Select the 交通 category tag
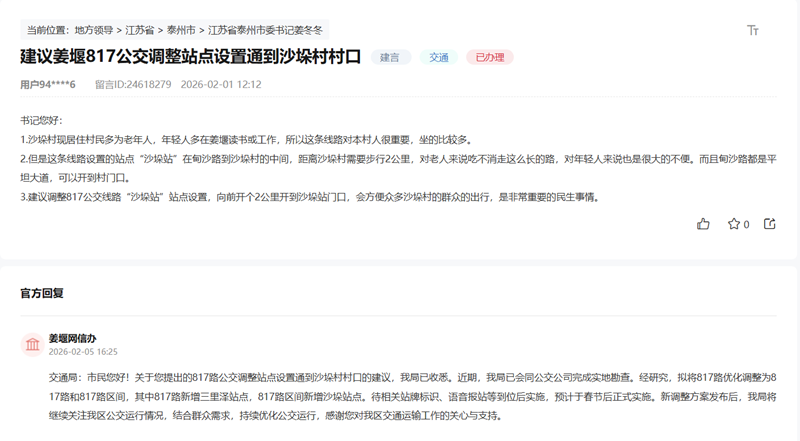The width and height of the screenshot is (800, 441). [x=438, y=57]
